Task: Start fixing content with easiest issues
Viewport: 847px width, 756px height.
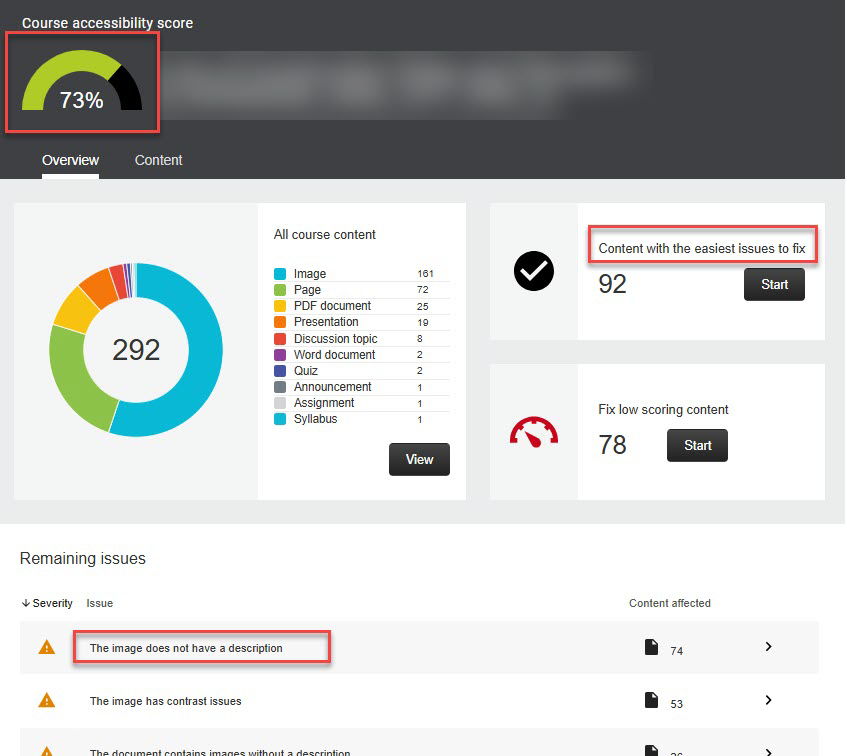Action: click(774, 285)
